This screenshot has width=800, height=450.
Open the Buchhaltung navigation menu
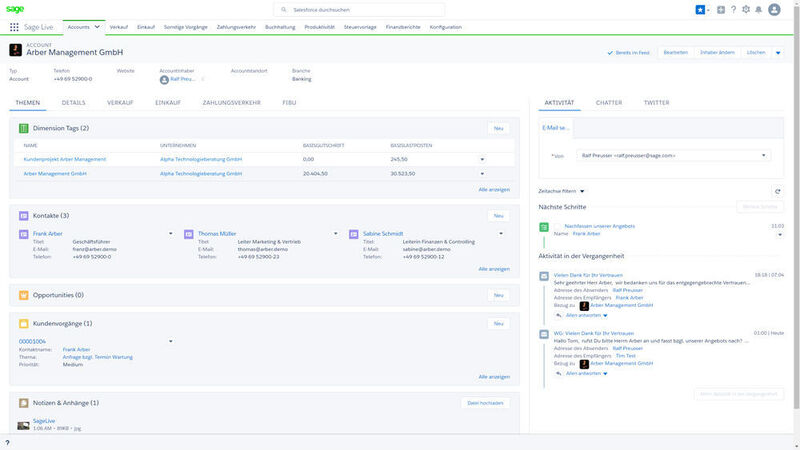tap(280, 27)
